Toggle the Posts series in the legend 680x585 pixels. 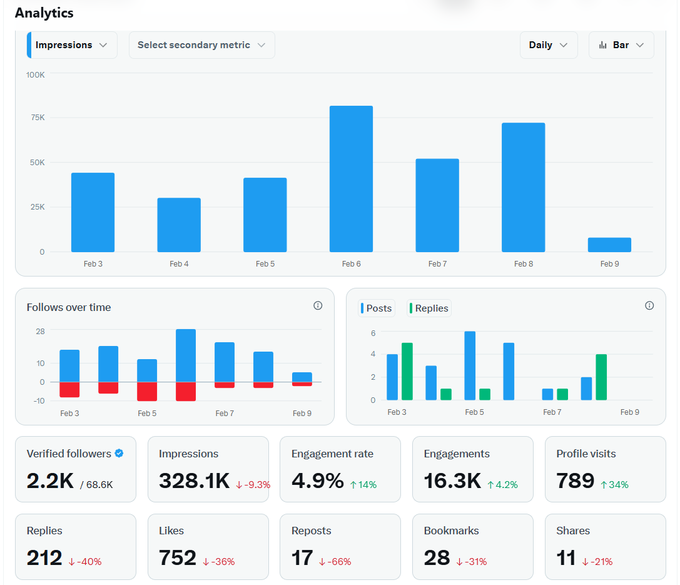(377, 308)
